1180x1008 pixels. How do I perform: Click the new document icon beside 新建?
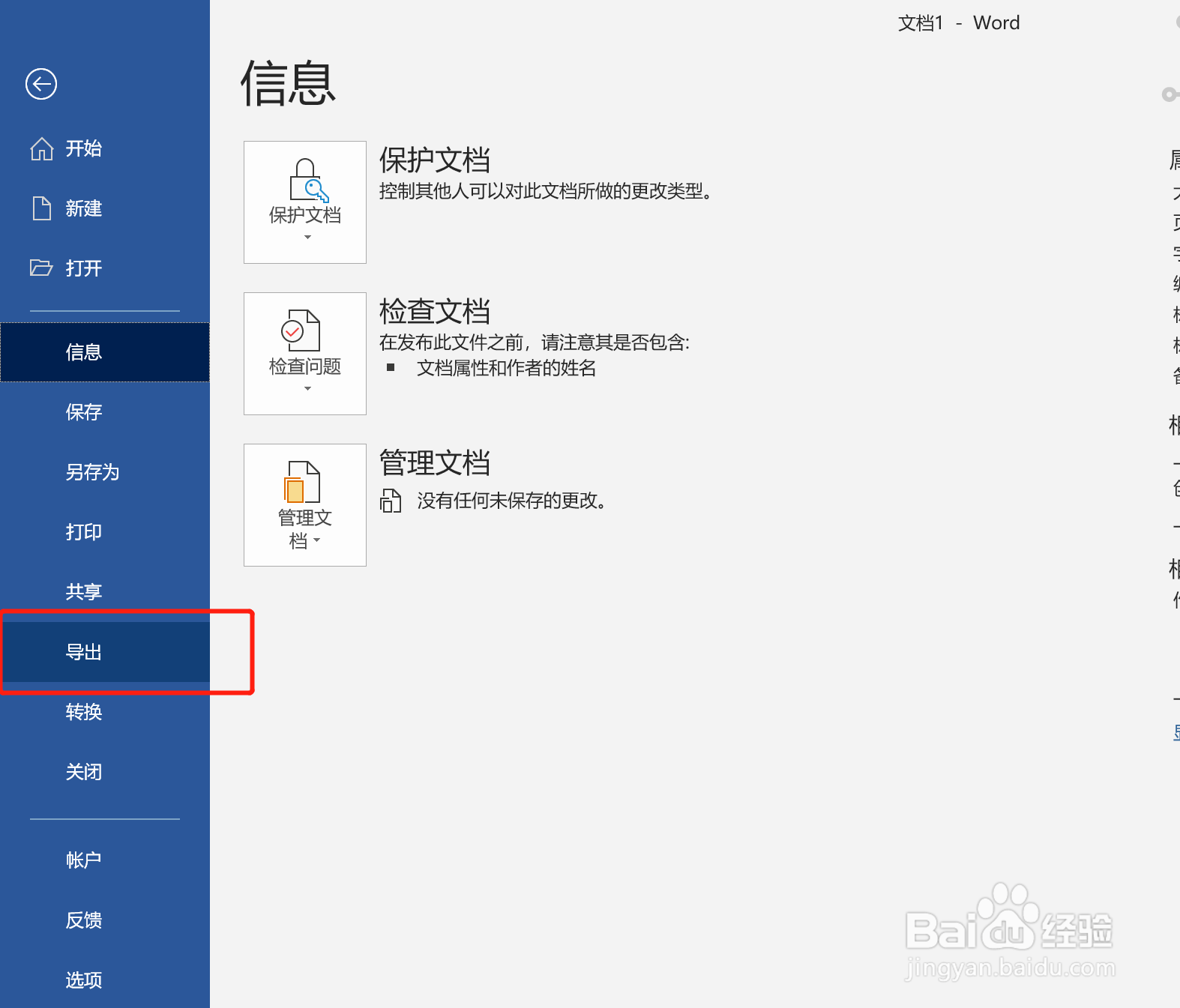pyautogui.click(x=42, y=208)
